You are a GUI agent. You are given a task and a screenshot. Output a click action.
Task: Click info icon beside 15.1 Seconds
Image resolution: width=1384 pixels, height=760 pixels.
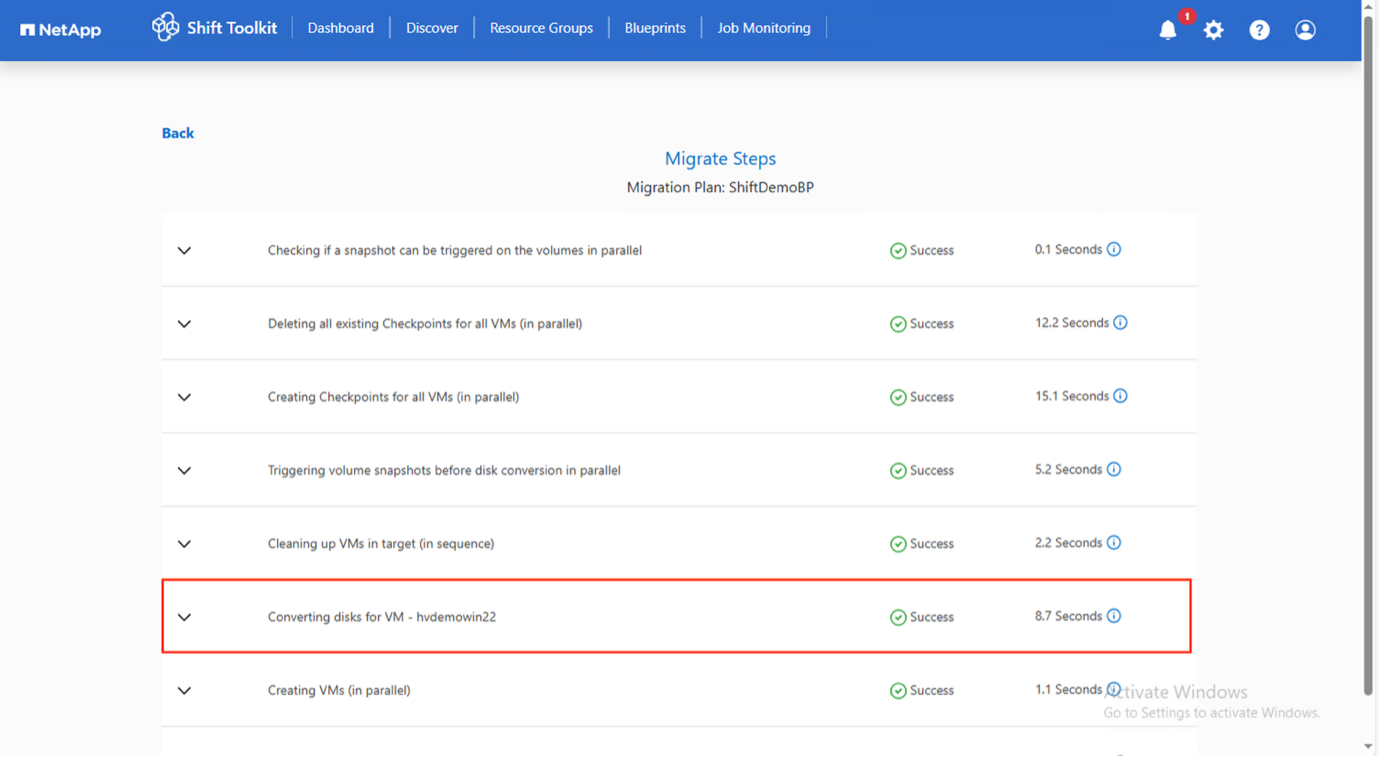(1120, 396)
